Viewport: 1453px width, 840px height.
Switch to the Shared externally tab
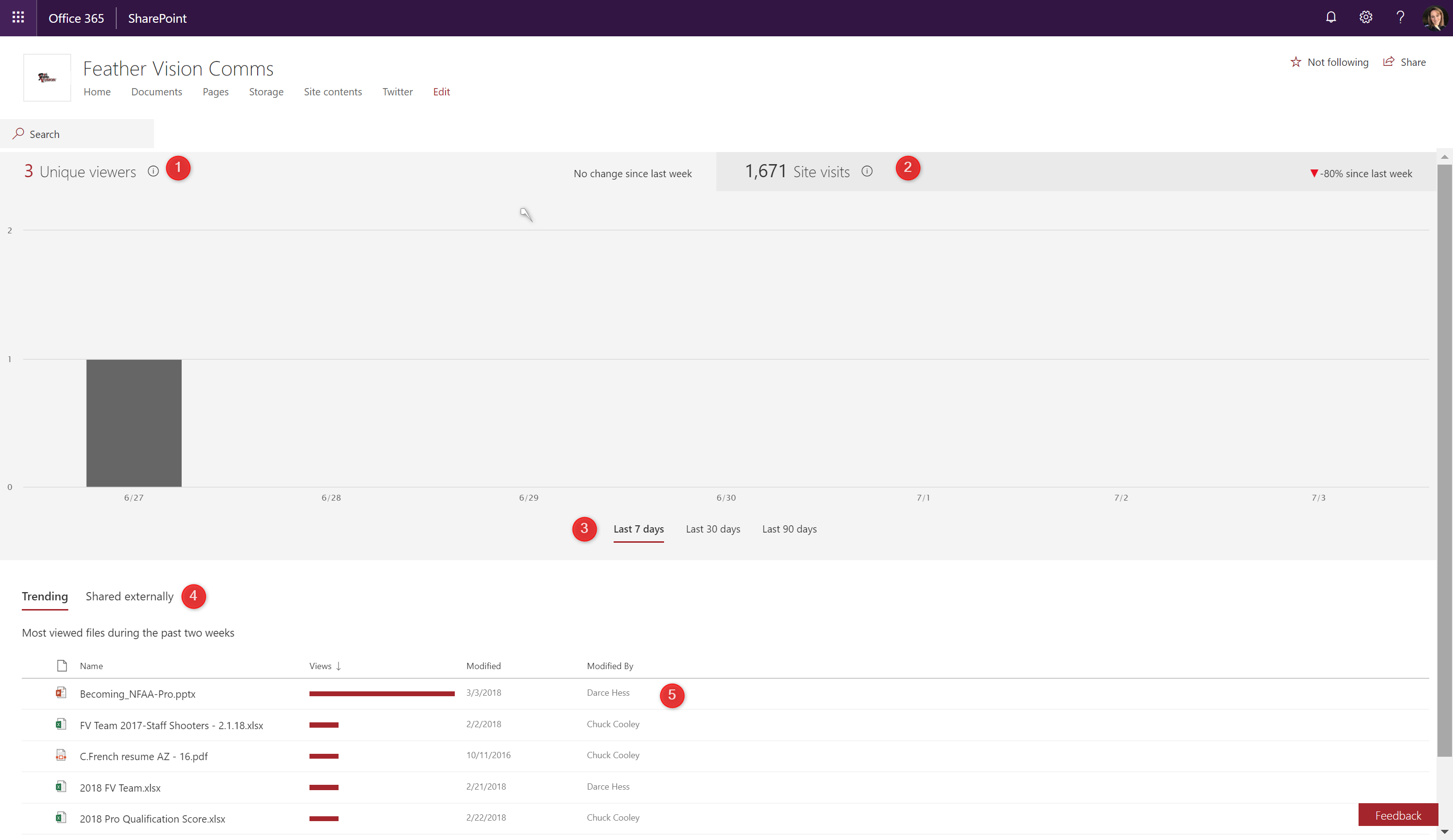(129, 596)
